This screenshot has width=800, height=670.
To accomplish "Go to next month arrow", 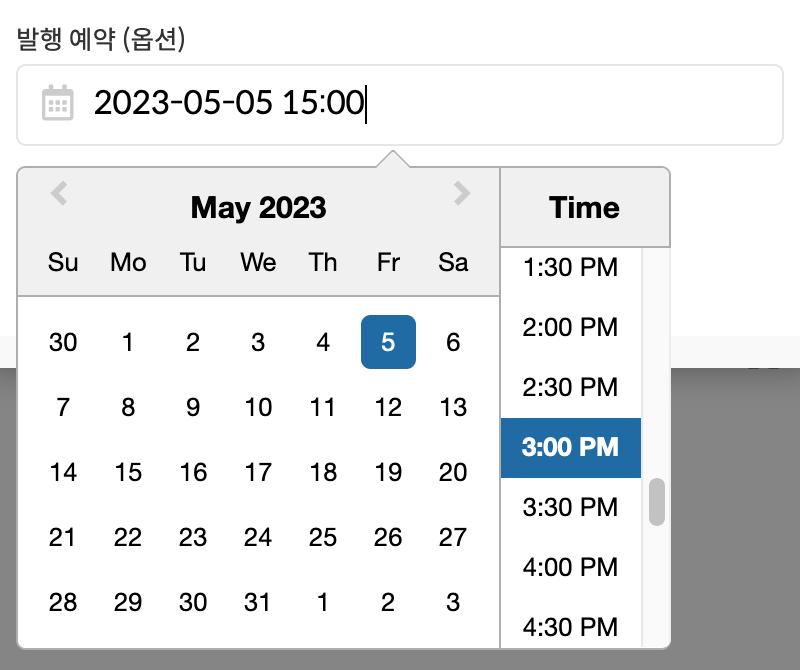I will pyautogui.click(x=461, y=193).
